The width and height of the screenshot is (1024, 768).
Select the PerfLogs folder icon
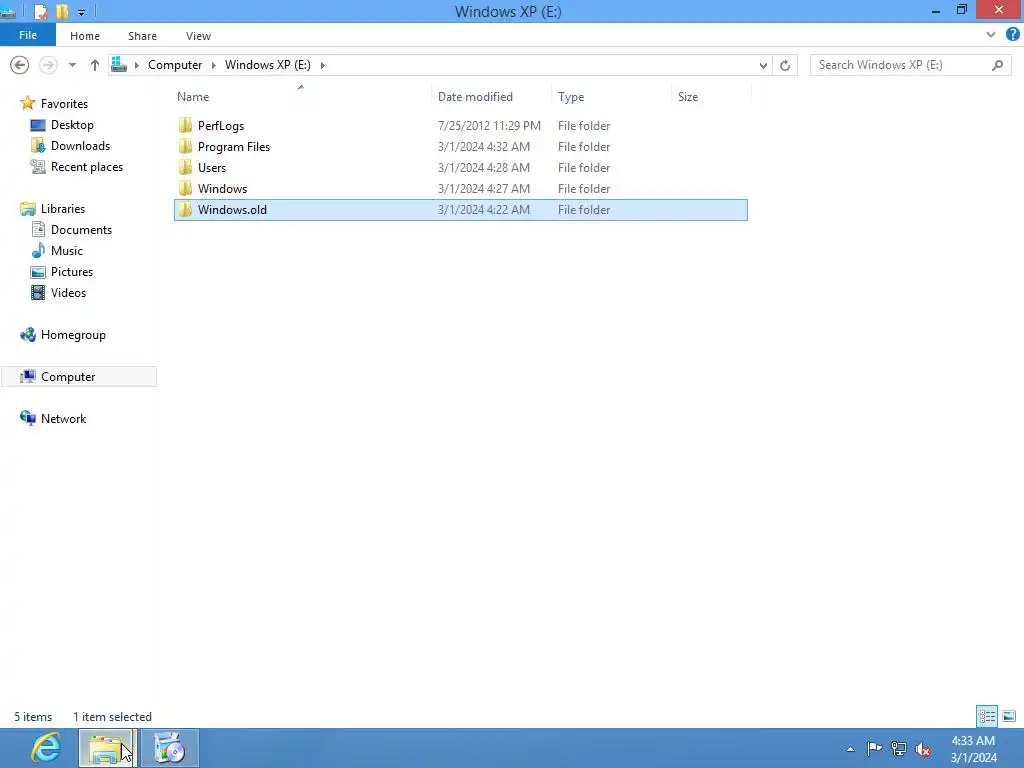(185, 125)
